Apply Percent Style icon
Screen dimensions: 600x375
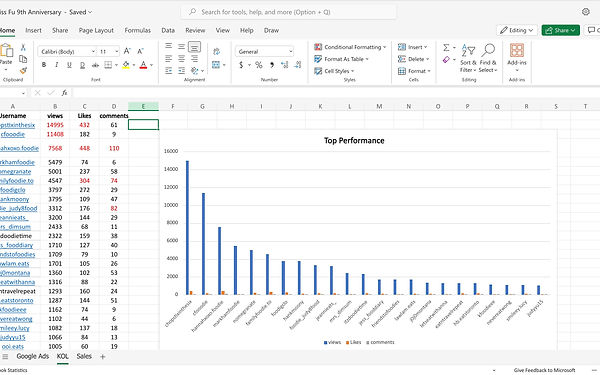pos(259,65)
